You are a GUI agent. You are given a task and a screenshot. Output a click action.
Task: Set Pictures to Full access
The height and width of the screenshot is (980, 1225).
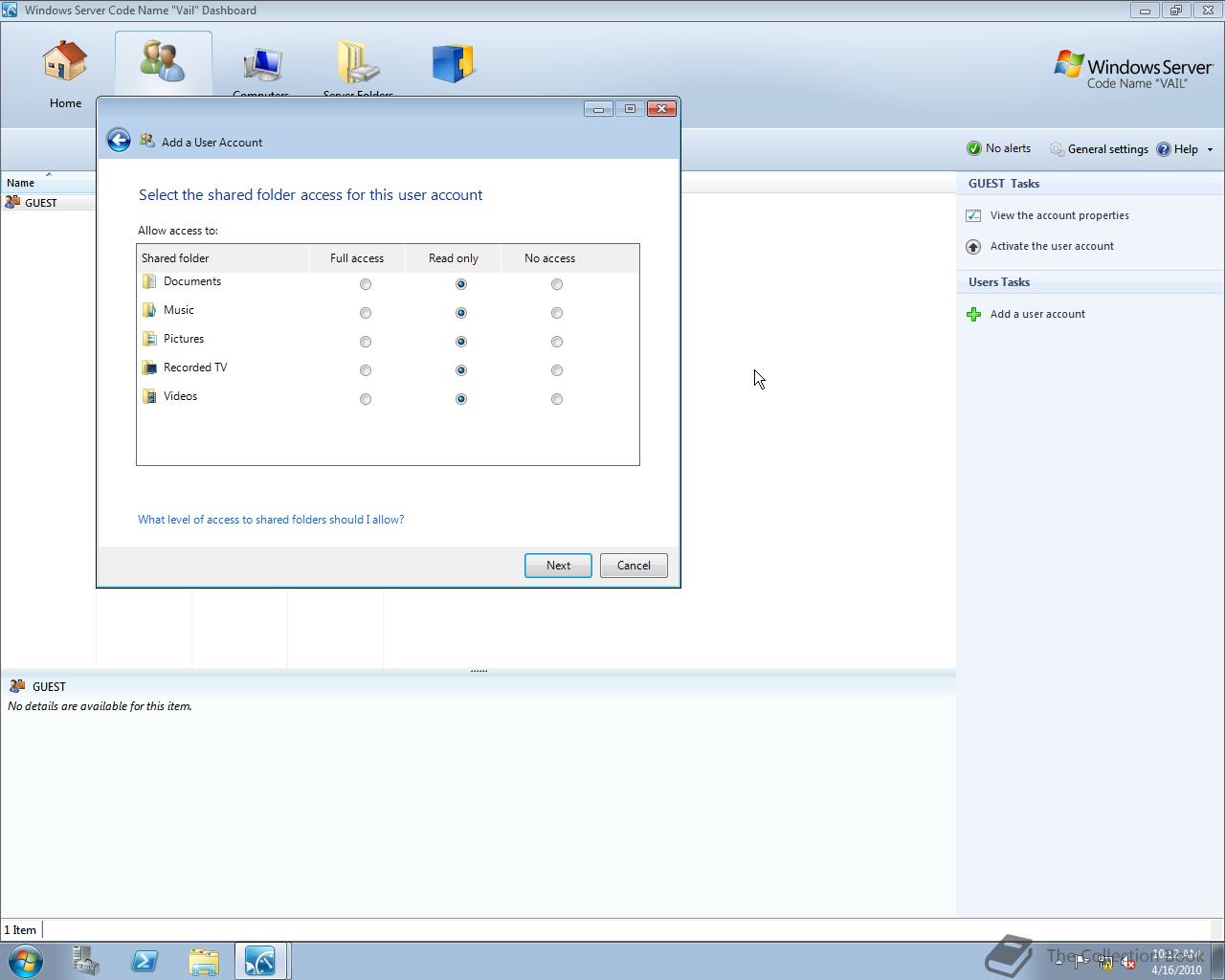366,342
